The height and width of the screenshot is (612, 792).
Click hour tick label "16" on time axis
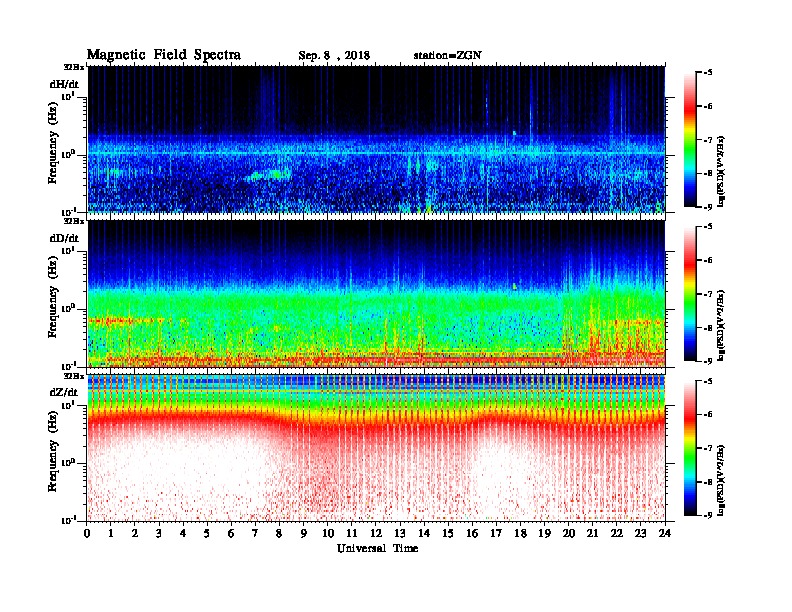pos(472,534)
